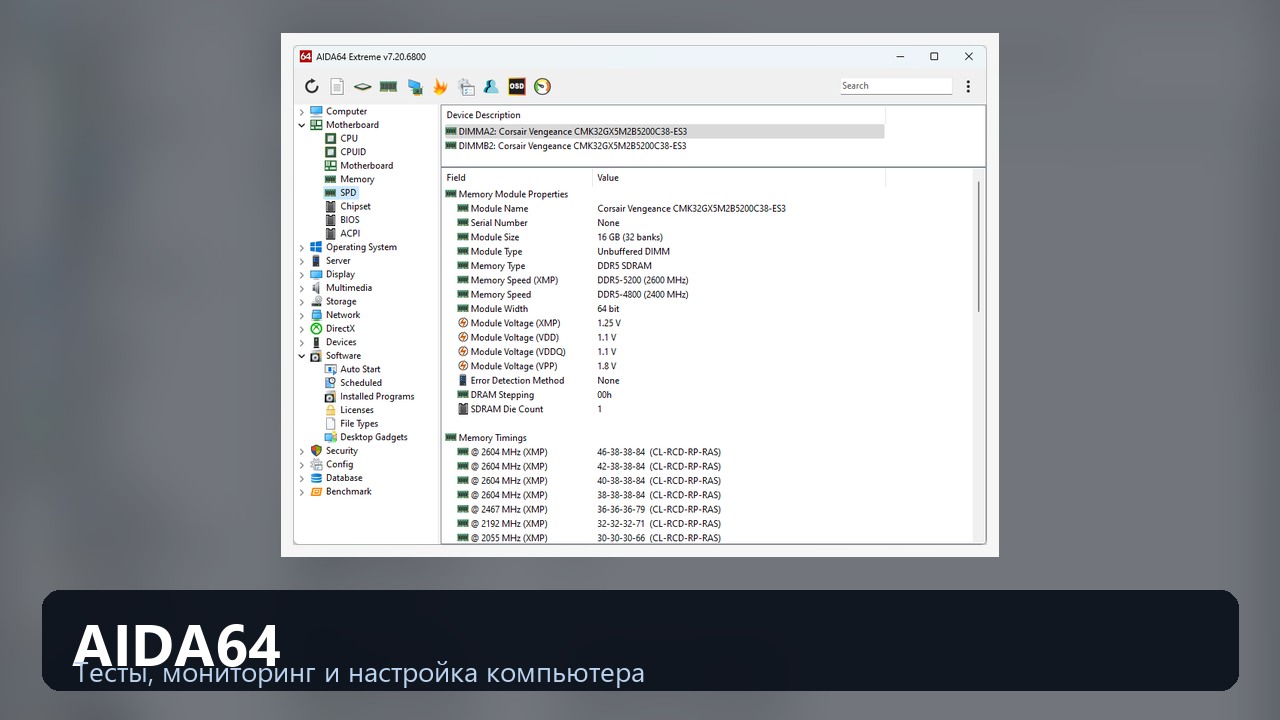Select the DirectX tree item
1280x720 pixels.
coord(333,328)
